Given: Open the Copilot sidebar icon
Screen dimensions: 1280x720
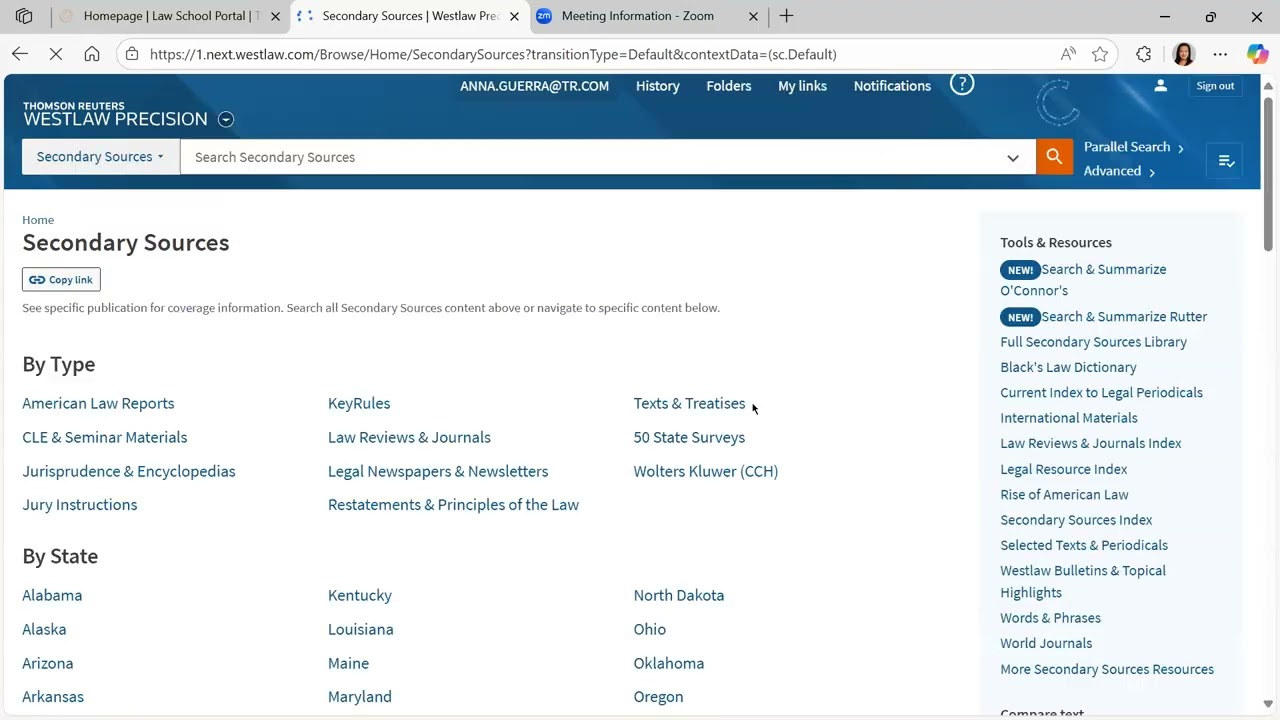Looking at the screenshot, I should pyautogui.click(x=1257, y=54).
